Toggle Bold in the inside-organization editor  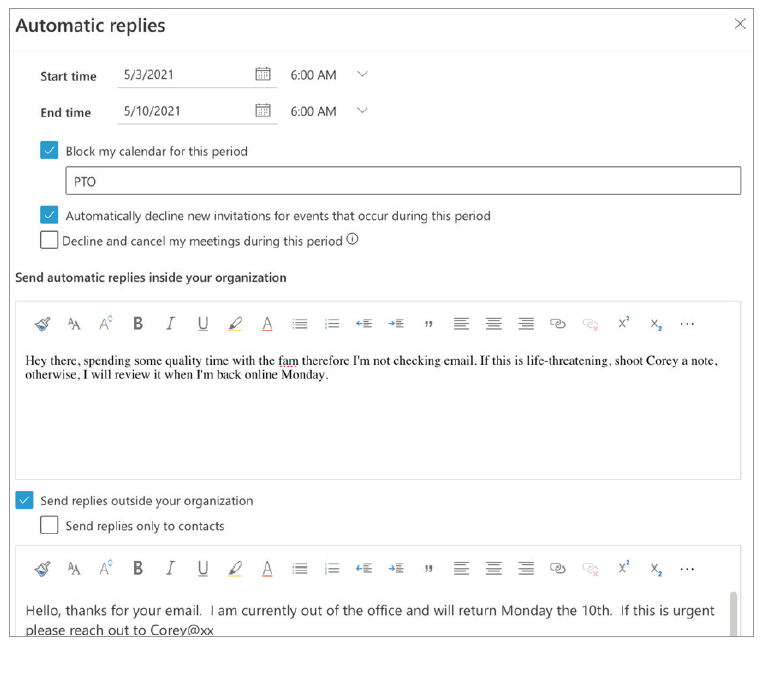click(x=138, y=324)
